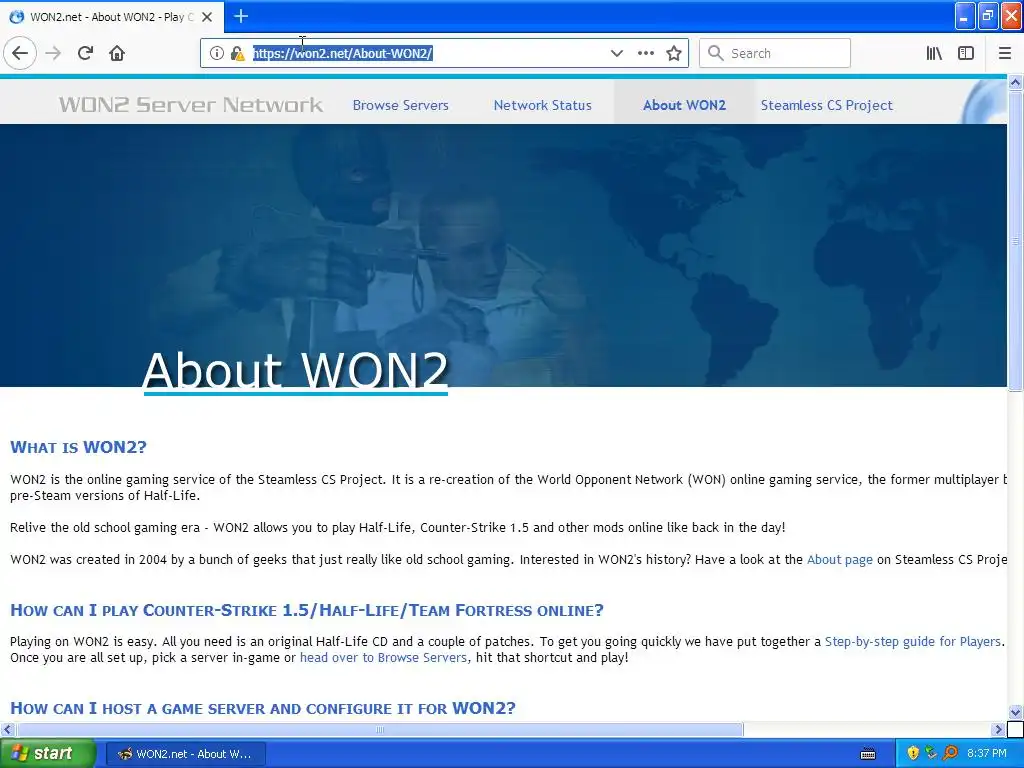1024x768 pixels.
Task: Open the address bar history dropdown
Action: click(616, 53)
